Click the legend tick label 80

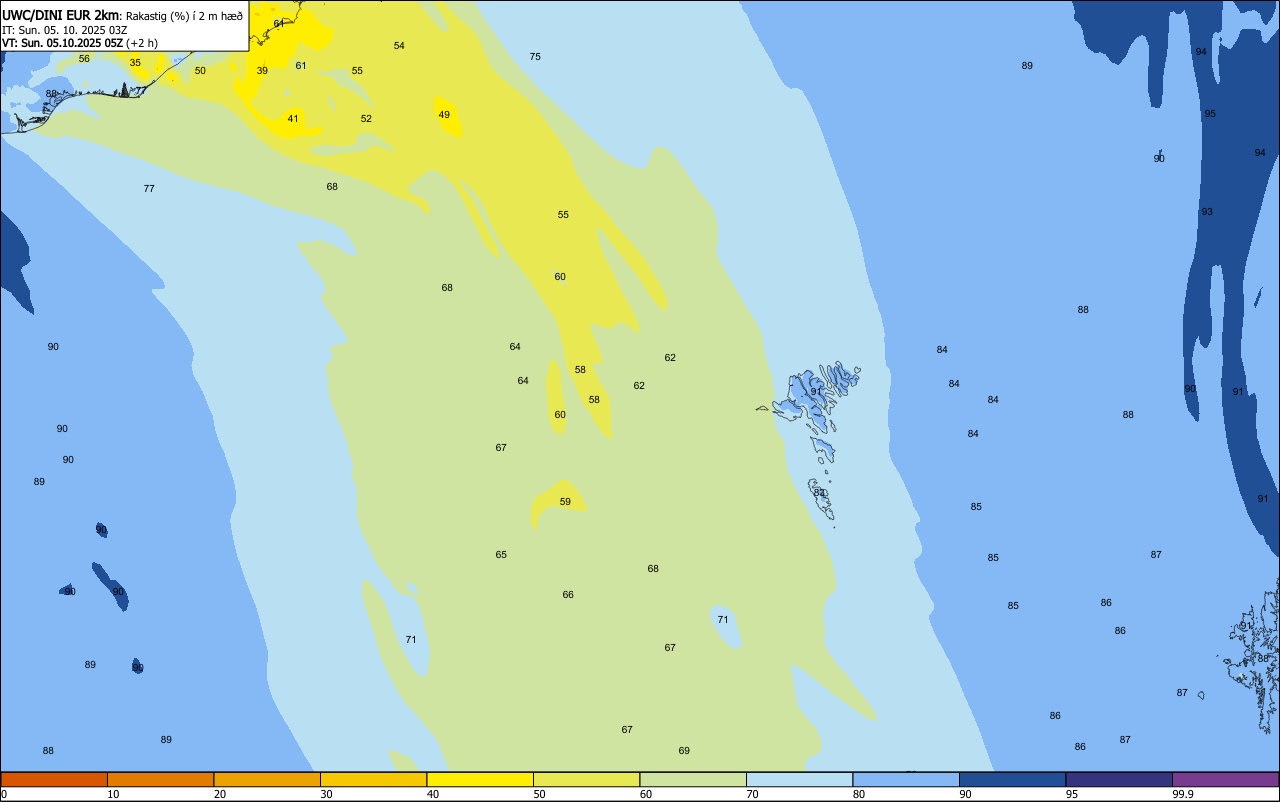pyautogui.click(x=859, y=794)
